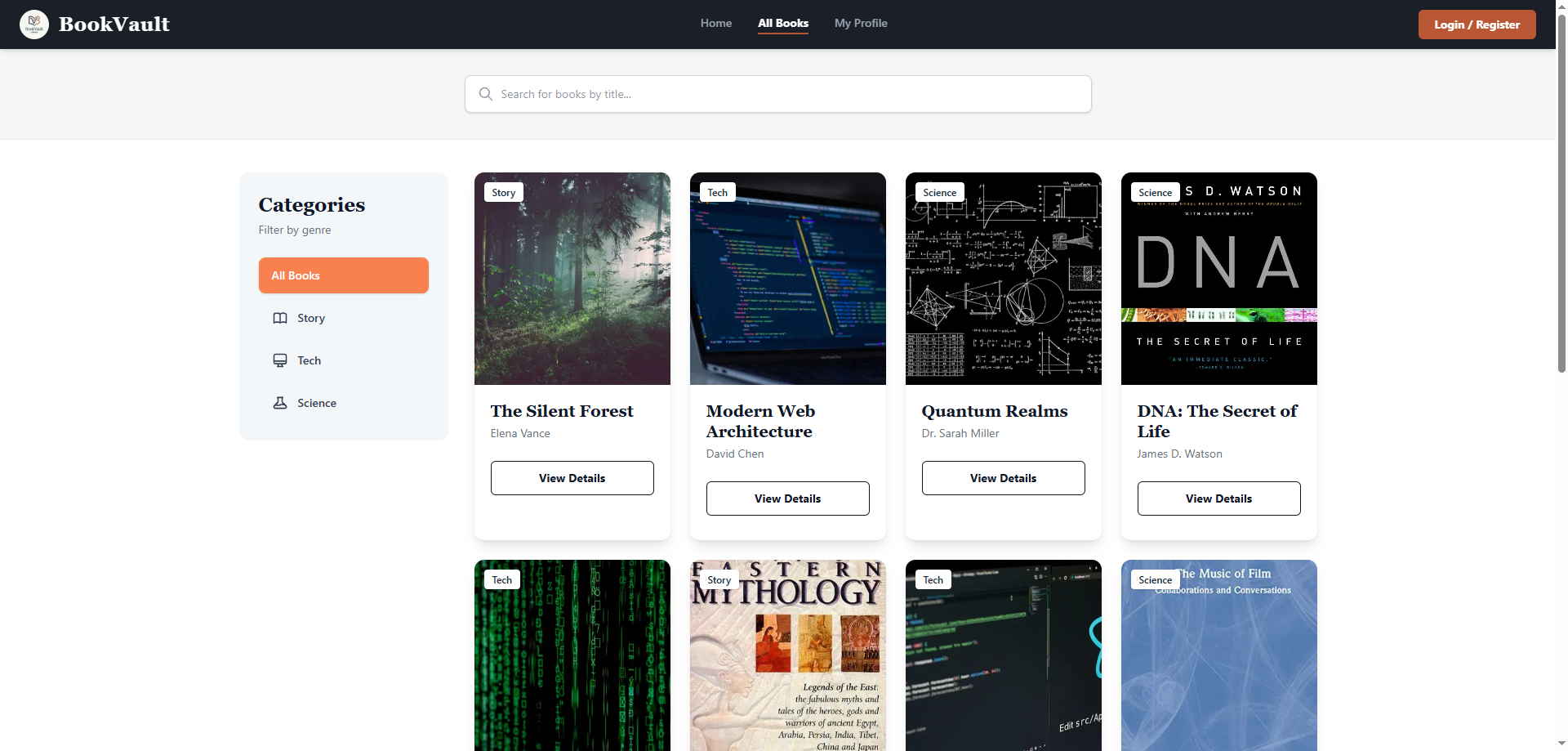
Task: Click the Science badge on Quantum Realms
Action: (940, 192)
